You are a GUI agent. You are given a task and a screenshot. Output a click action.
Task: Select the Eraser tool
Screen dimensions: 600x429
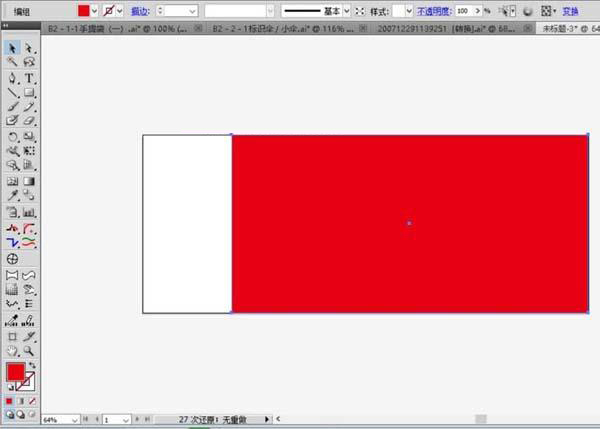pos(29,121)
